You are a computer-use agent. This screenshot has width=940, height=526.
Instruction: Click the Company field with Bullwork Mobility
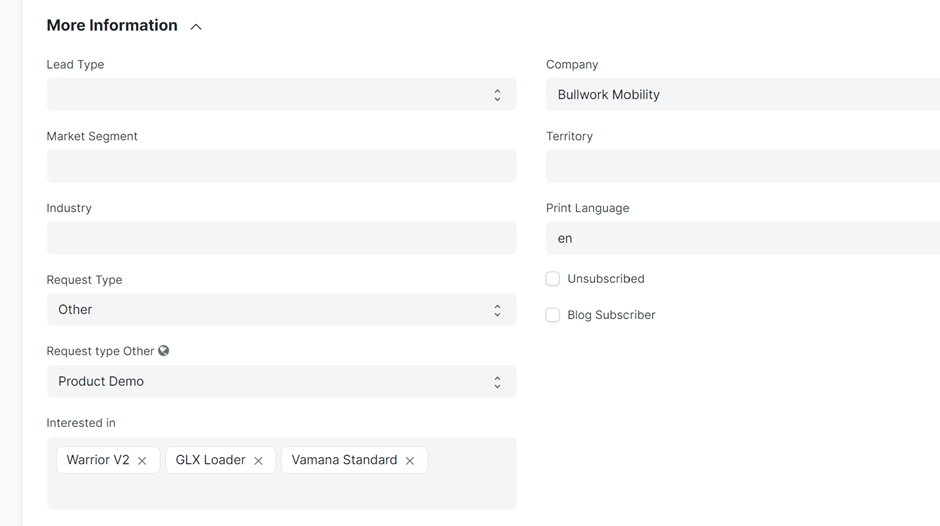[x=742, y=95]
